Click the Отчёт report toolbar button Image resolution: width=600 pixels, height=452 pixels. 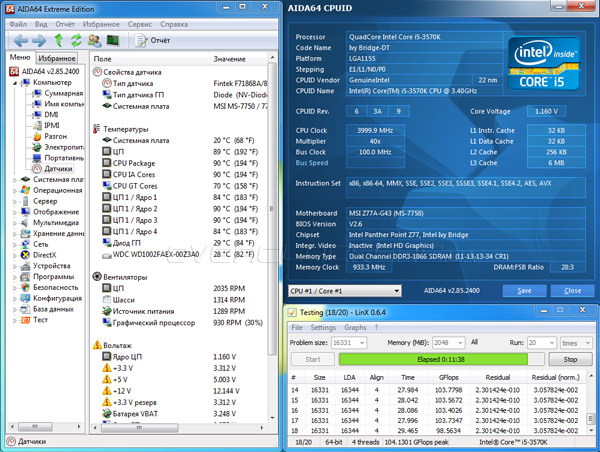tap(153, 40)
